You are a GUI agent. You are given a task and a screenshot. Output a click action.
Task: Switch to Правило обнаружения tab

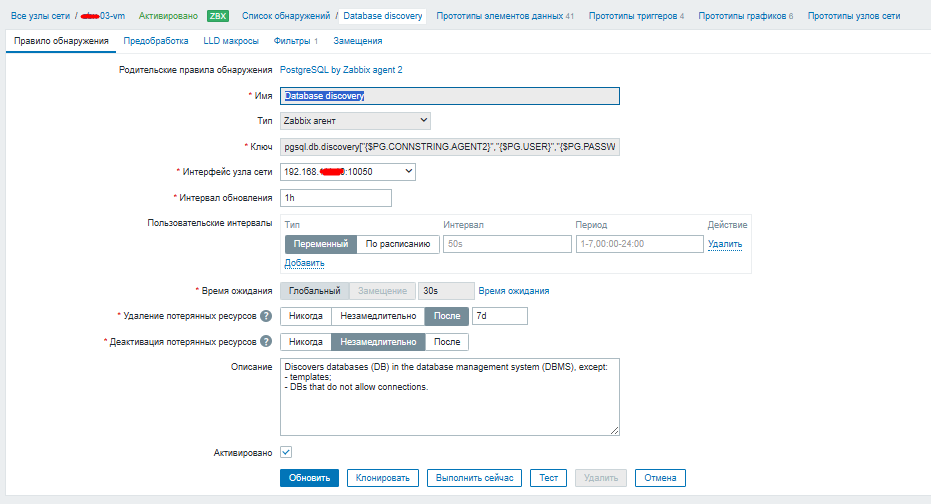tap(61, 41)
